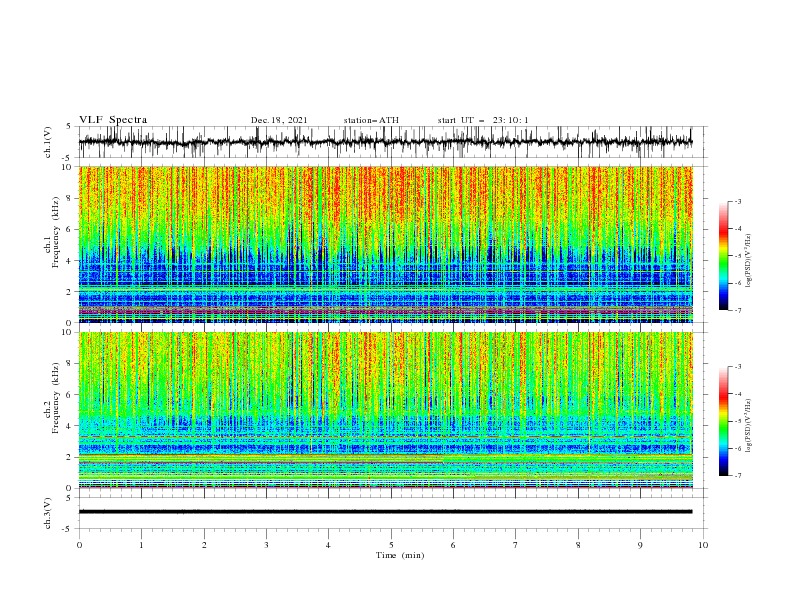
Task: Click the "ch.1(V)" waveform axis label
Action: pyautogui.click(x=48, y=142)
